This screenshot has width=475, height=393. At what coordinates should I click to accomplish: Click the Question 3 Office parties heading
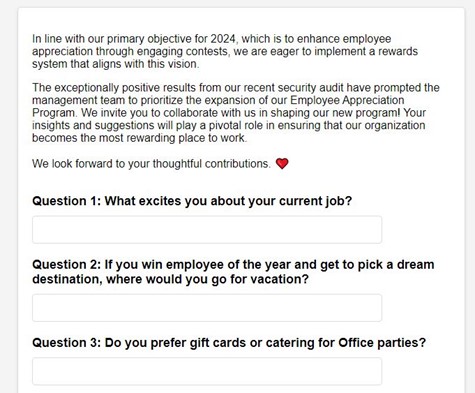[x=229, y=343]
